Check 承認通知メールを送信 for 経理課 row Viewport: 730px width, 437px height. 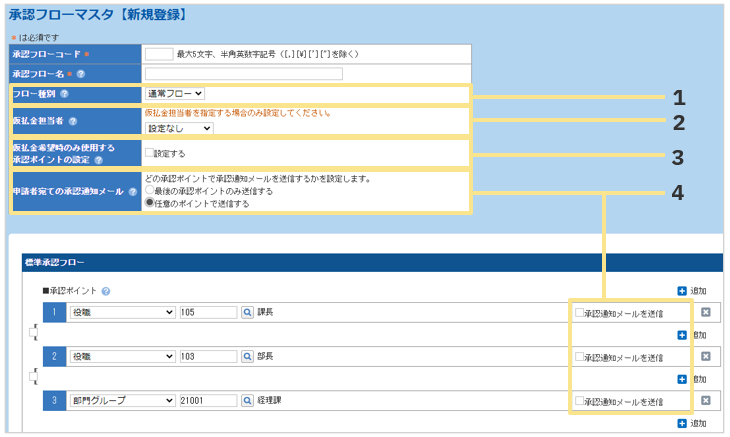tap(579, 400)
